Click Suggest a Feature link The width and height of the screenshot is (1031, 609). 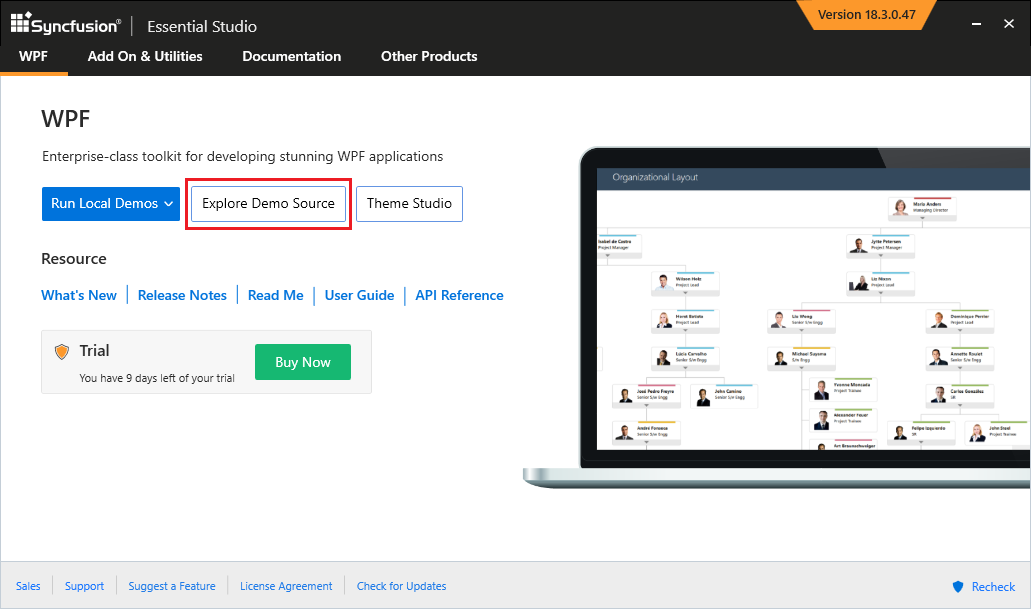172,586
